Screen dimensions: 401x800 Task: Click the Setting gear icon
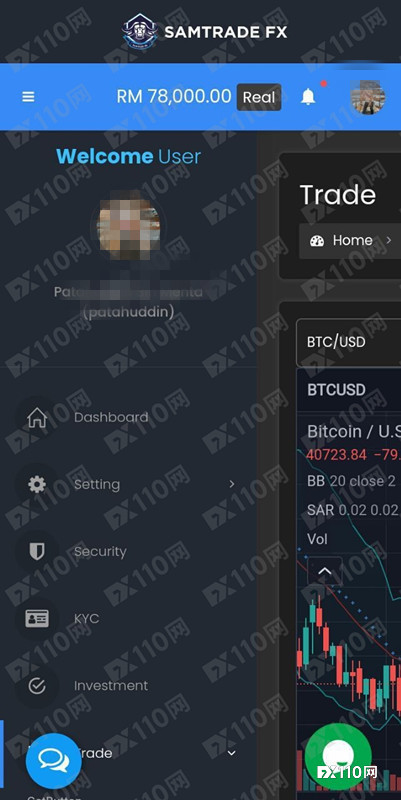[37, 484]
